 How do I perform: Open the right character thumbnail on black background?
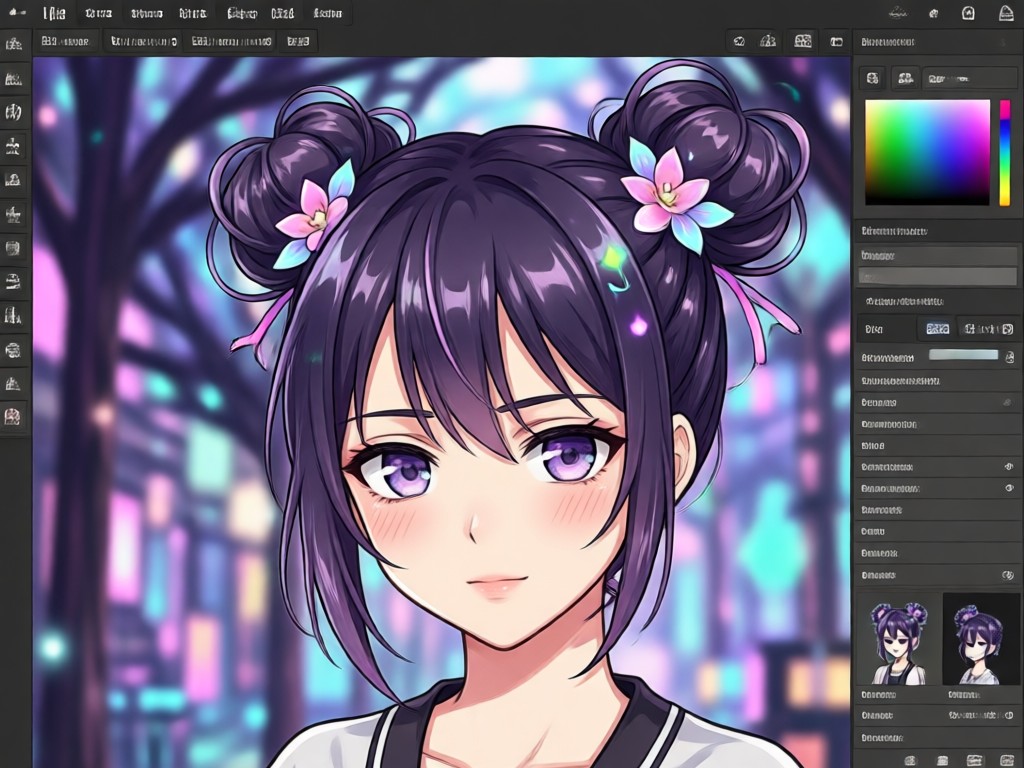click(x=981, y=639)
